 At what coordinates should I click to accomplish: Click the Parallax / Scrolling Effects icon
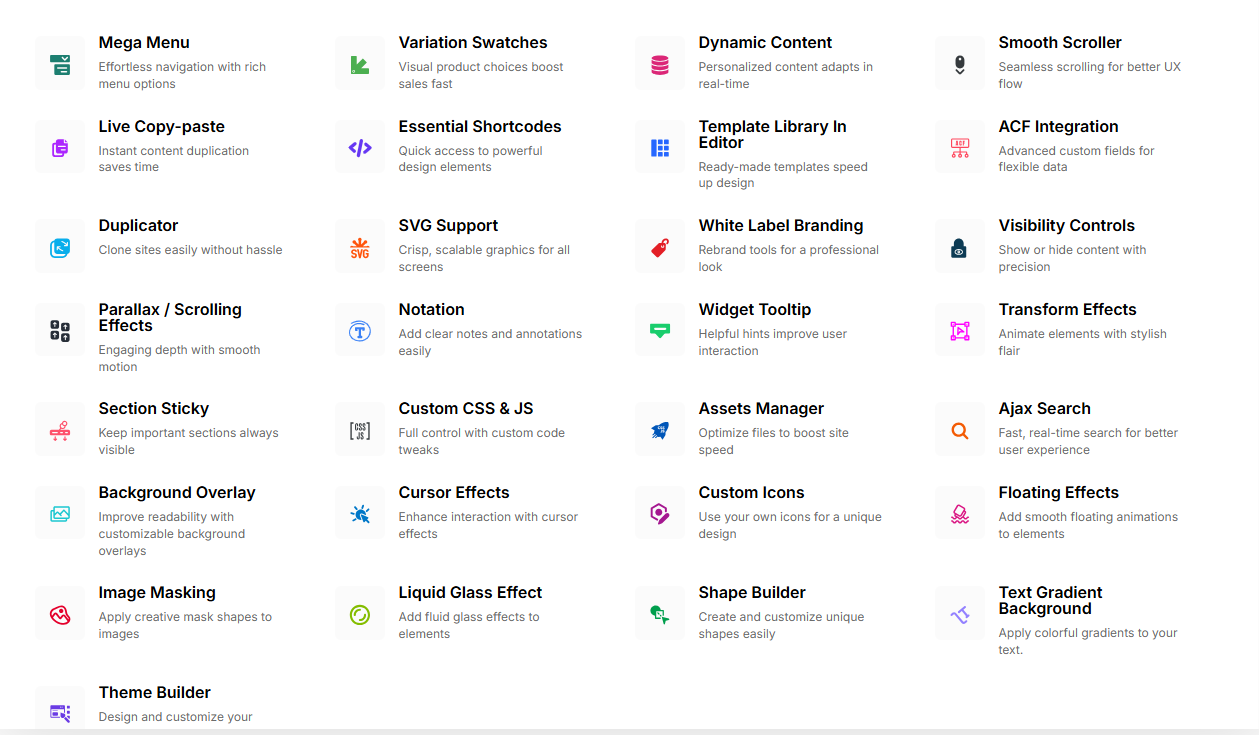point(60,331)
